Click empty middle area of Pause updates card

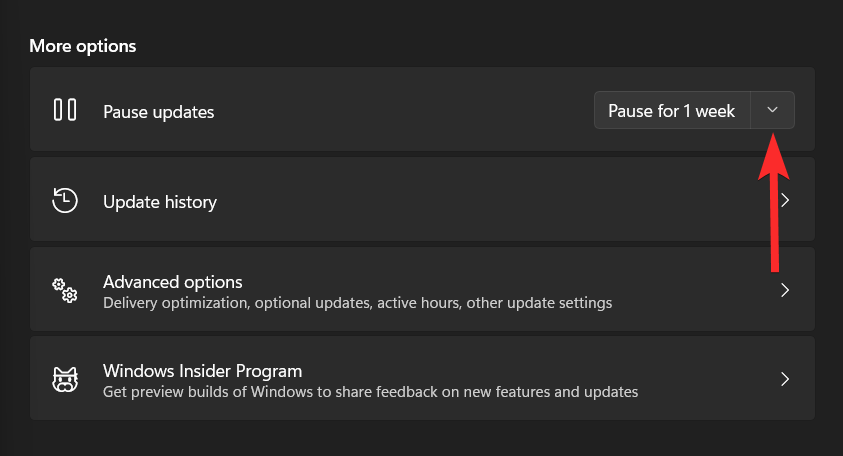coord(403,110)
